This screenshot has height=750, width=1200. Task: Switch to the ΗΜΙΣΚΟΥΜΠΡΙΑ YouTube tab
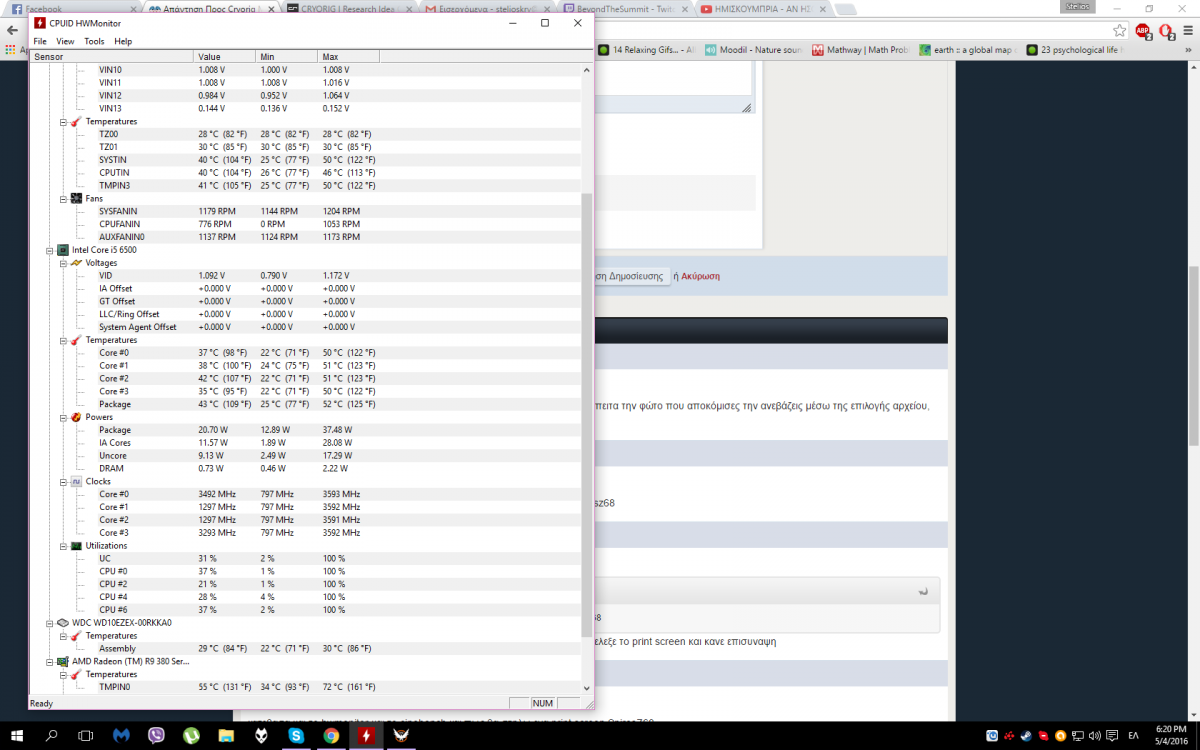tap(762, 9)
